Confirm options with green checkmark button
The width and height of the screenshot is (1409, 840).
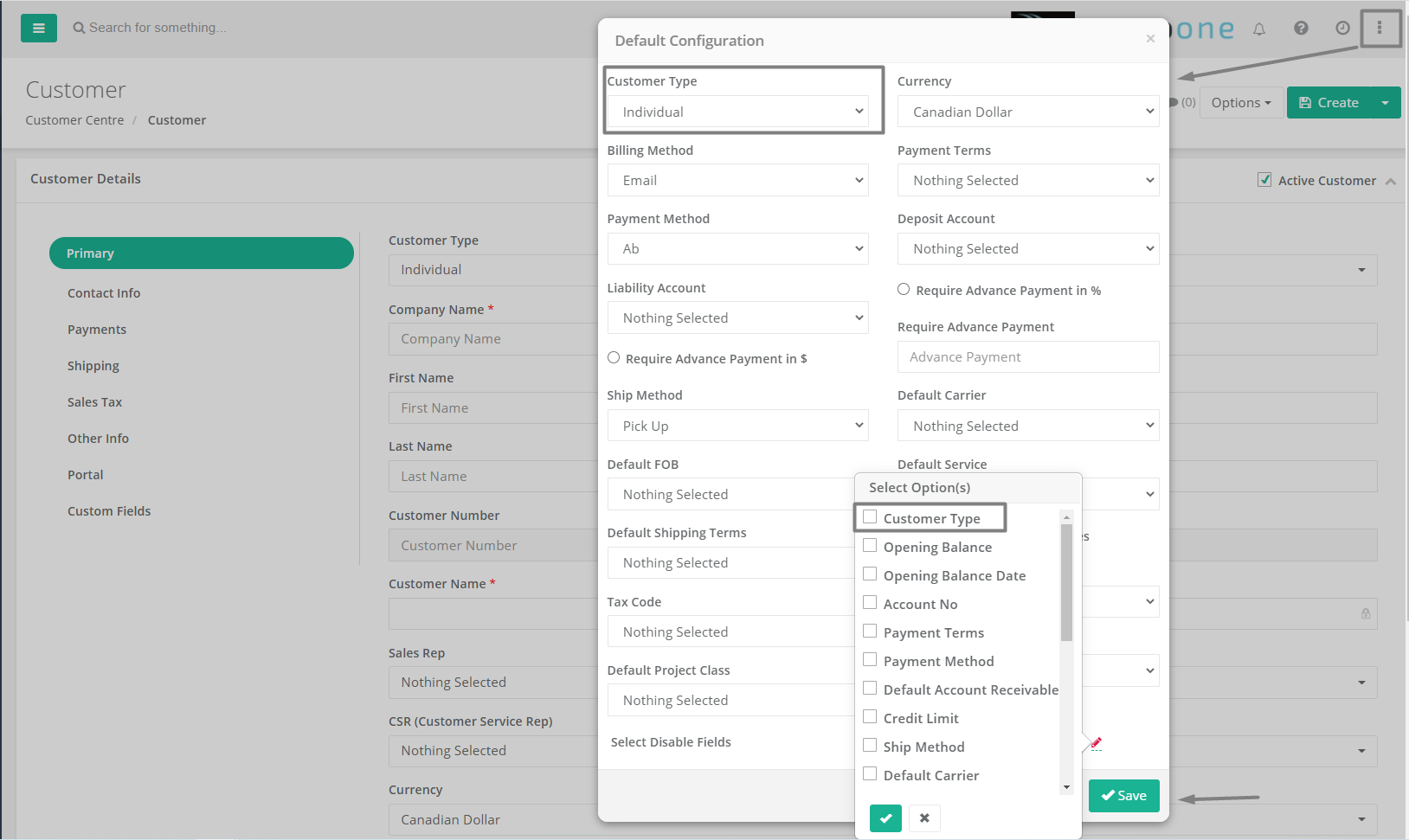click(885, 818)
